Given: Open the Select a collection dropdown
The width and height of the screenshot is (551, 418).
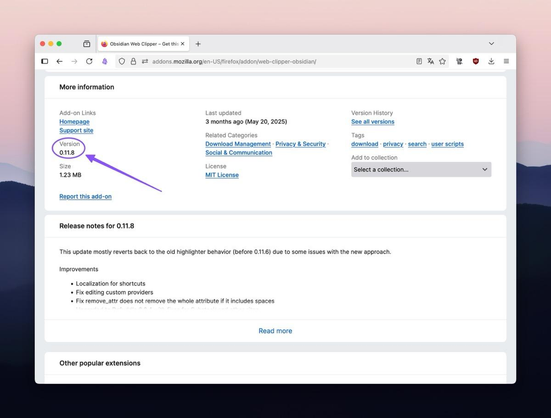Looking at the screenshot, I should 421,170.
